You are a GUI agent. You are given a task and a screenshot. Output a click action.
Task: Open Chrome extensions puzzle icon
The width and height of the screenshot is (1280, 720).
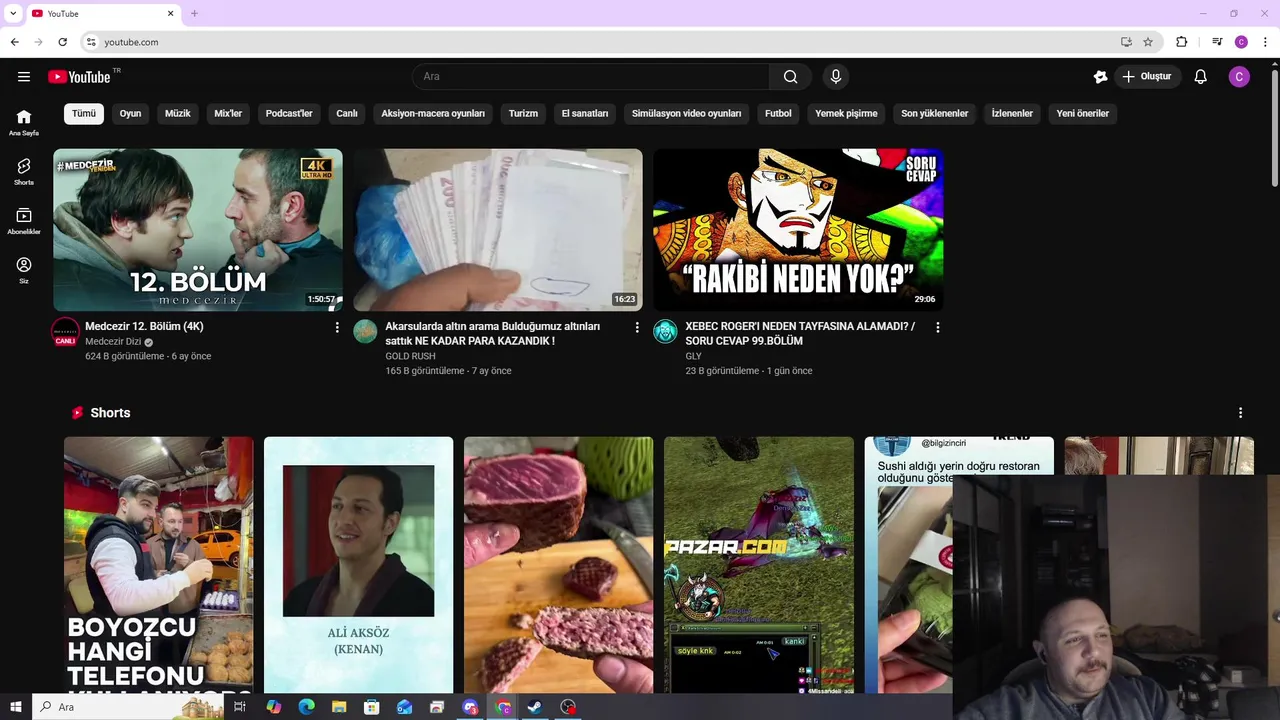tap(1181, 42)
